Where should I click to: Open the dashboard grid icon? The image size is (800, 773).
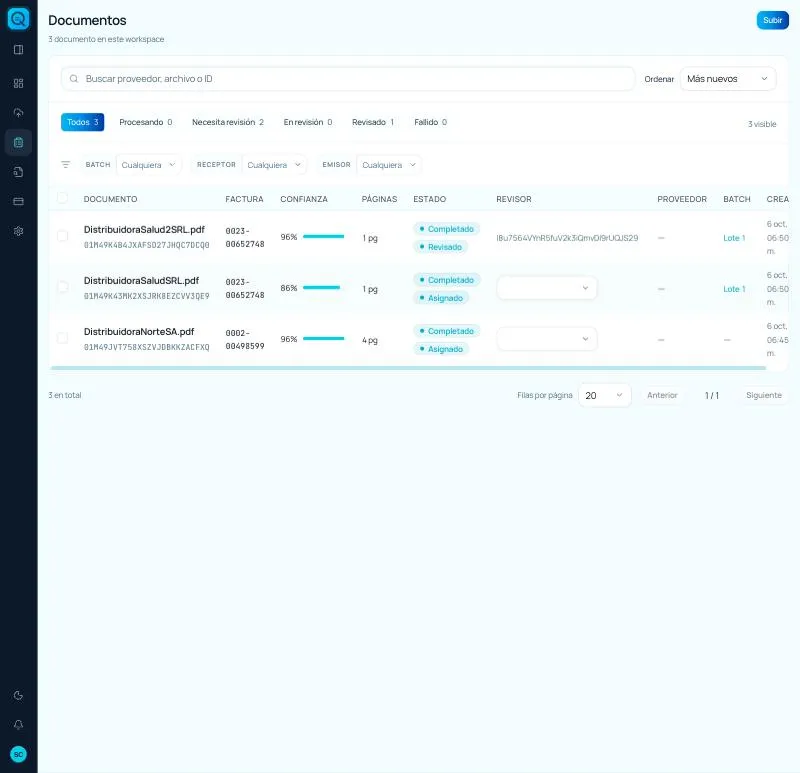(x=18, y=83)
